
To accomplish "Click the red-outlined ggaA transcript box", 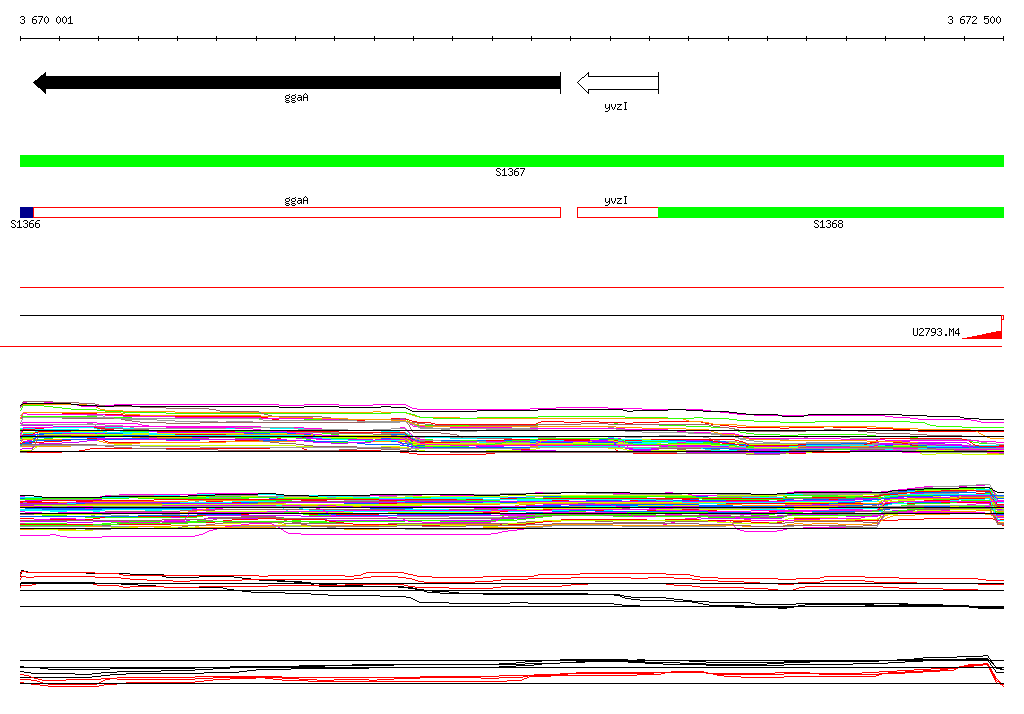I will pos(297,212).
